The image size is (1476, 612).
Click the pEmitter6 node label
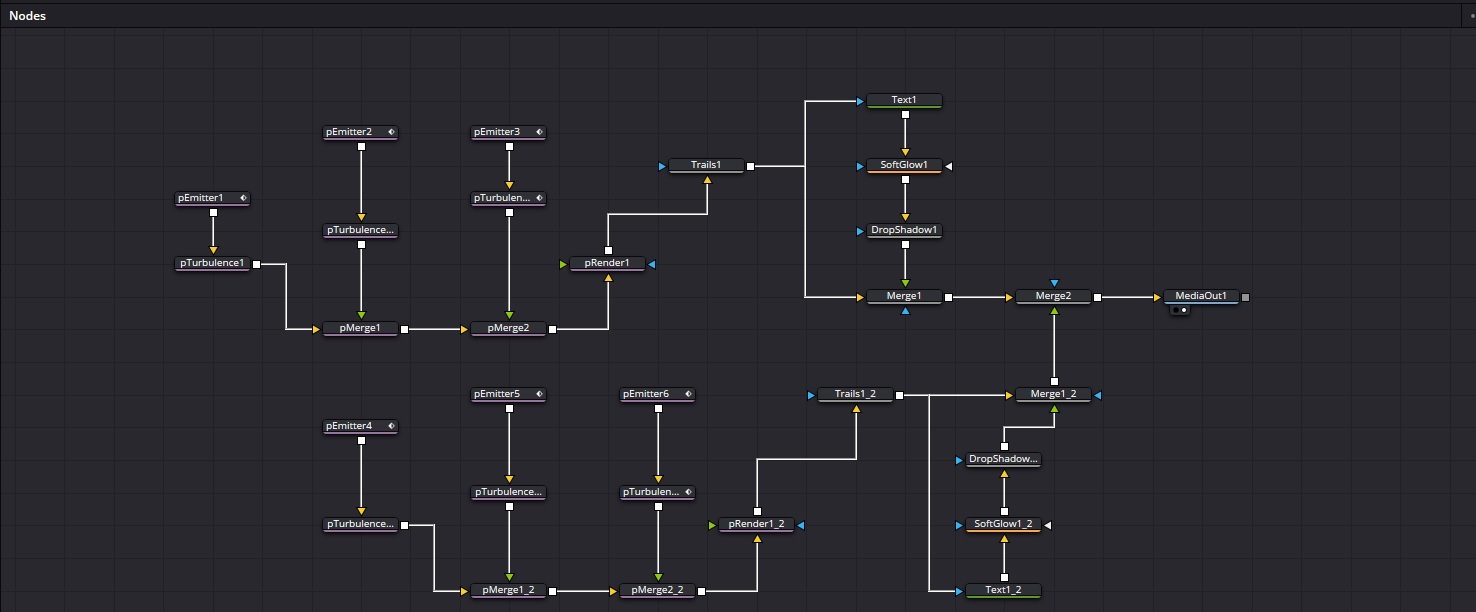pos(646,394)
